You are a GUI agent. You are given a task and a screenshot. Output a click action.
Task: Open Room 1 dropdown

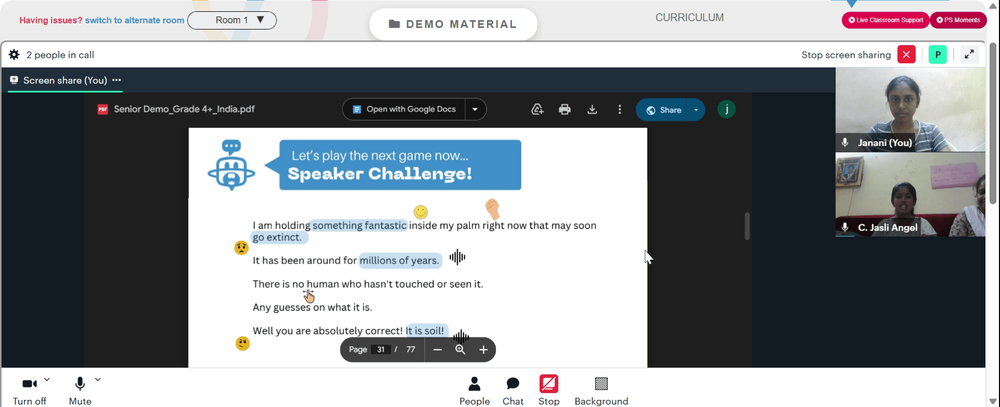tap(232, 20)
